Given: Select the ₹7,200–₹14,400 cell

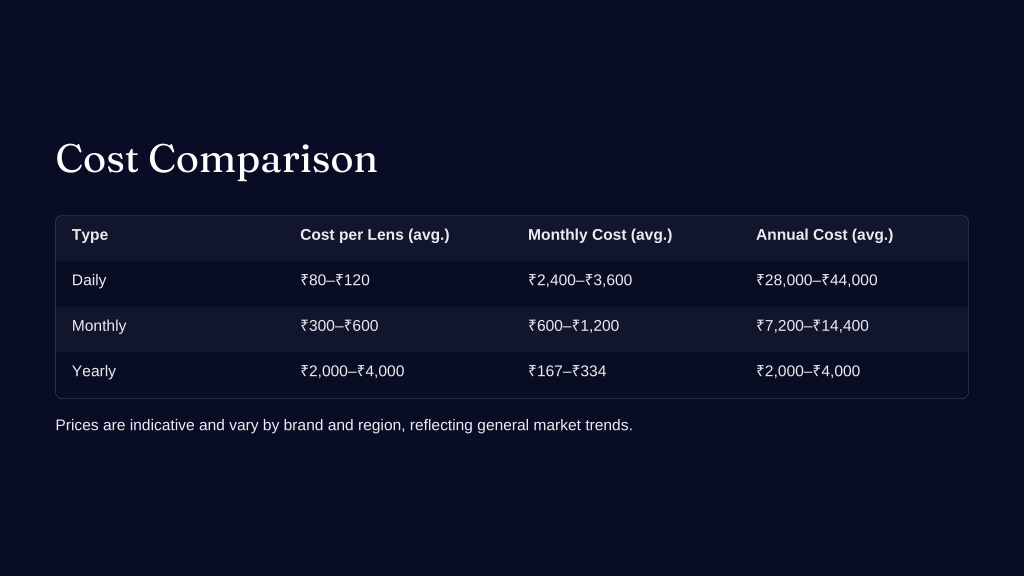Looking at the screenshot, I should pyautogui.click(x=812, y=326).
